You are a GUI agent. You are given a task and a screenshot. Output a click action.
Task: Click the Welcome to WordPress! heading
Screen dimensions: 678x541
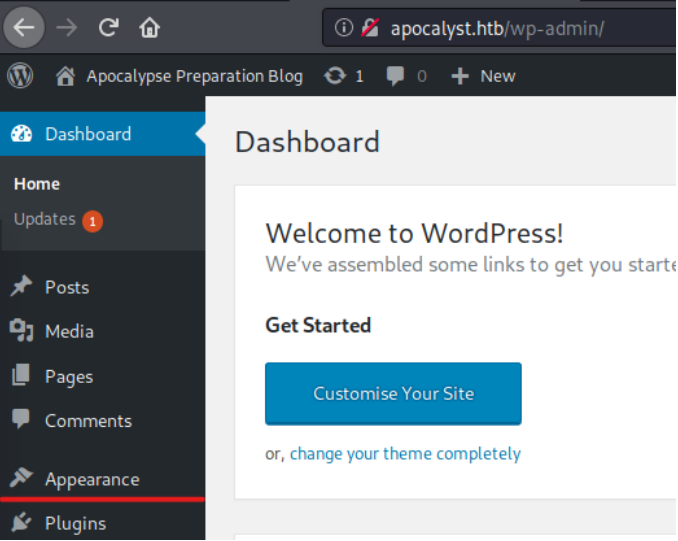414,234
